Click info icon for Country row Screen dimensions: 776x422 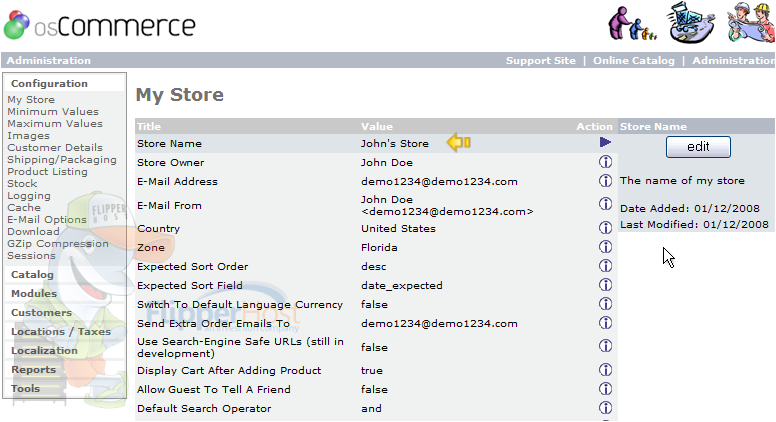[x=605, y=228]
